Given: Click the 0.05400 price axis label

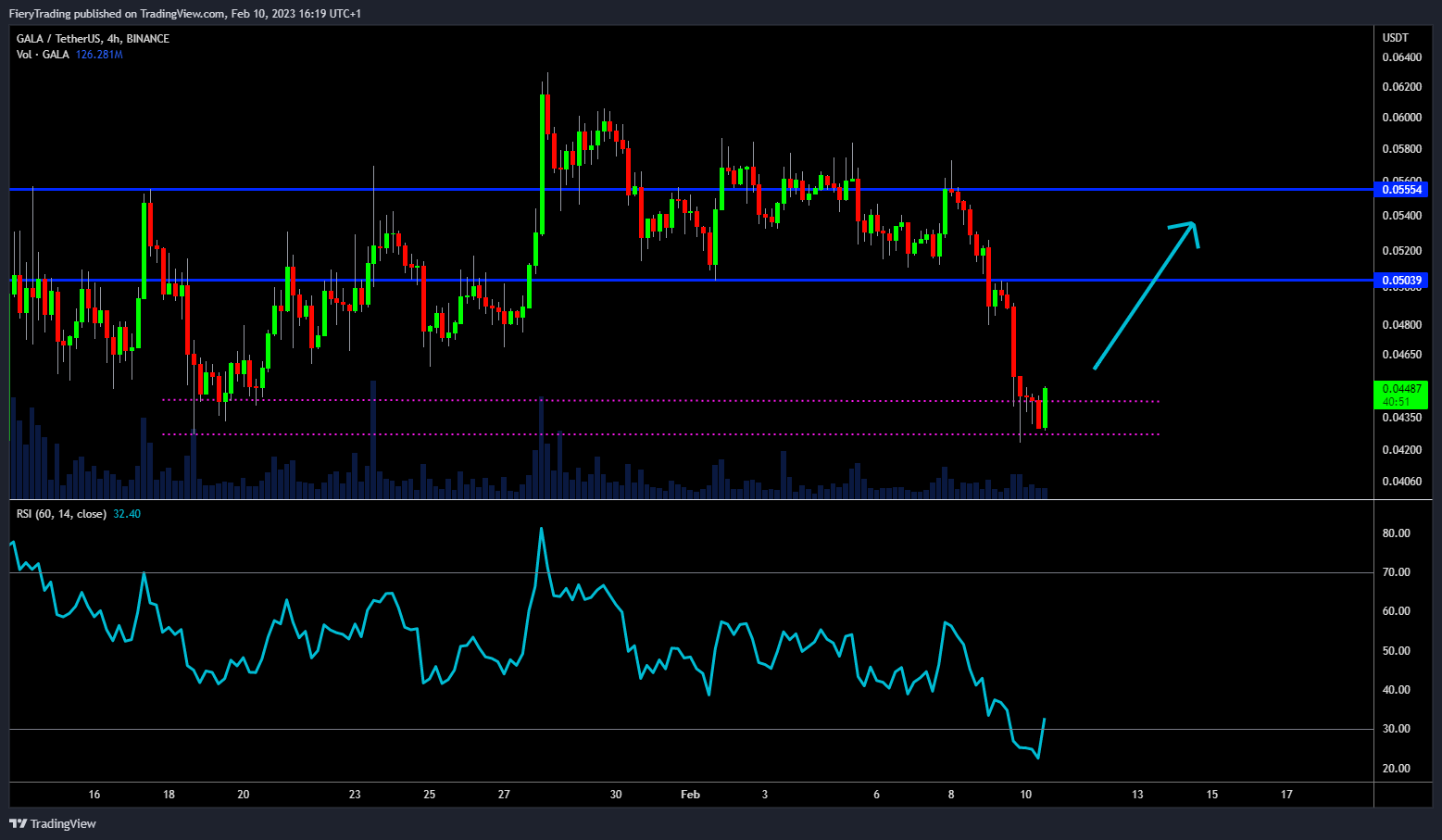Looking at the screenshot, I should point(1401,216).
